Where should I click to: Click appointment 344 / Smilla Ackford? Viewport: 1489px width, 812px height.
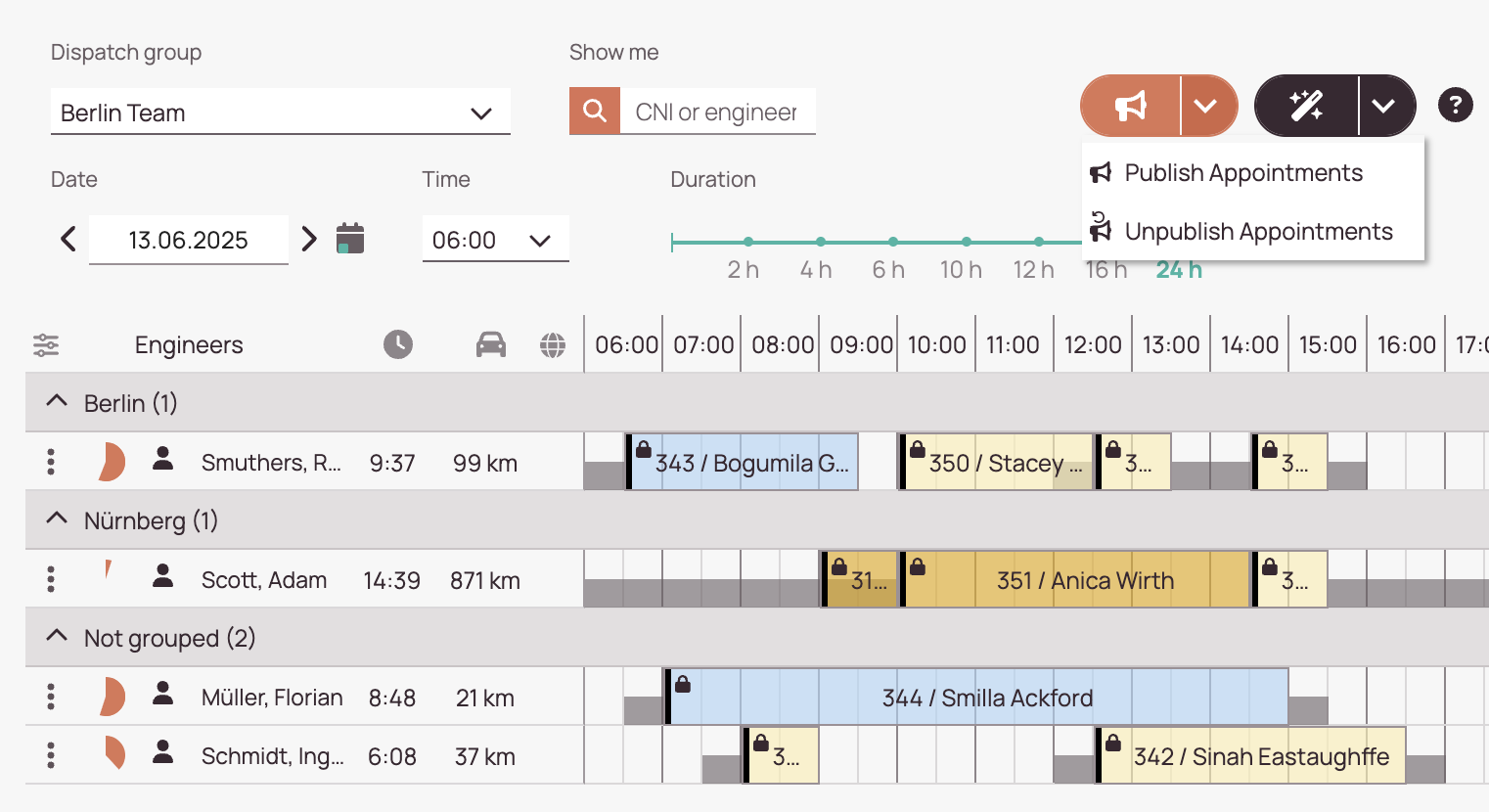coord(987,698)
